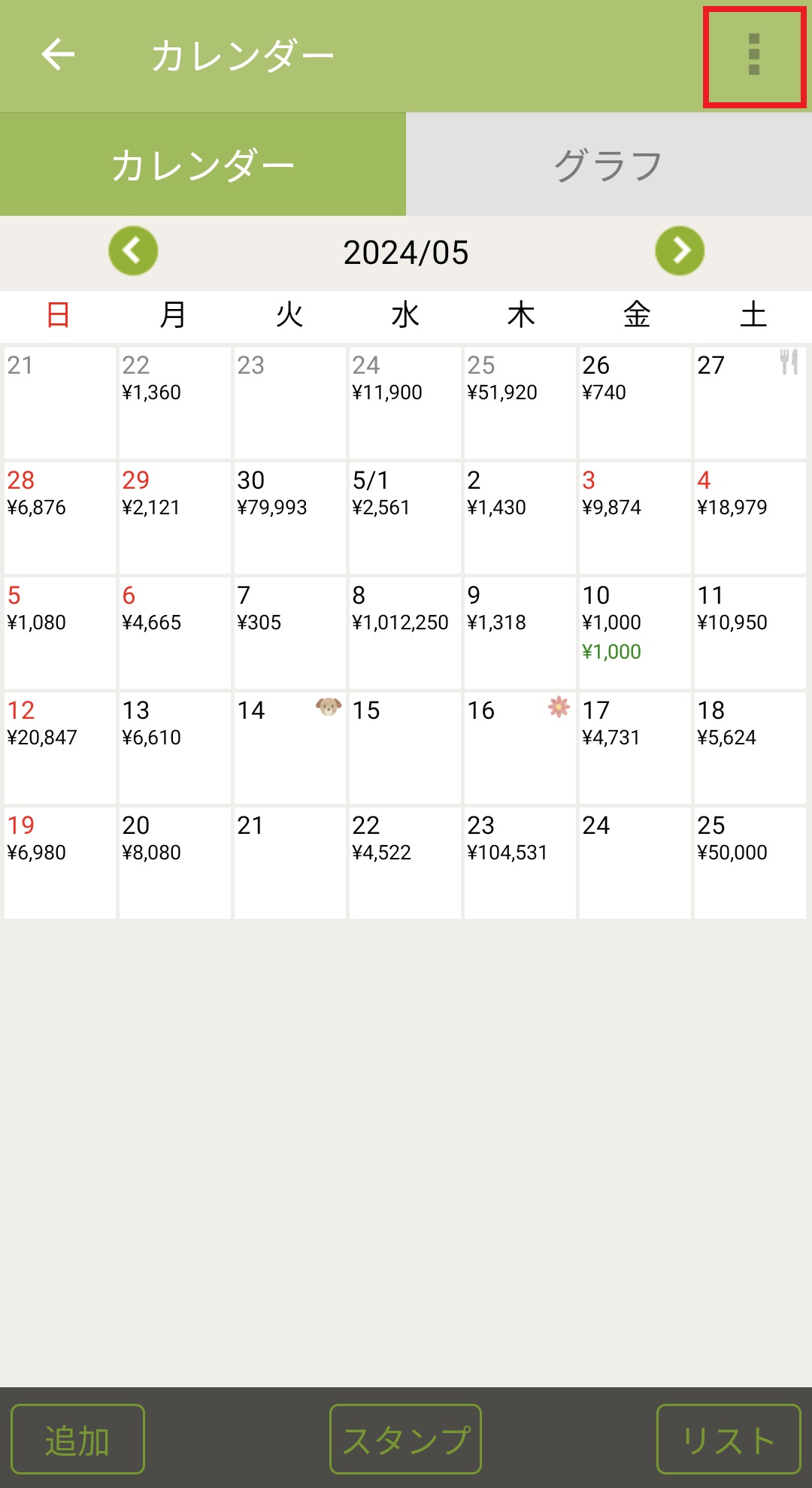Tap the 2024/05 month label
This screenshot has height=1488, width=812.
click(406, 253)
